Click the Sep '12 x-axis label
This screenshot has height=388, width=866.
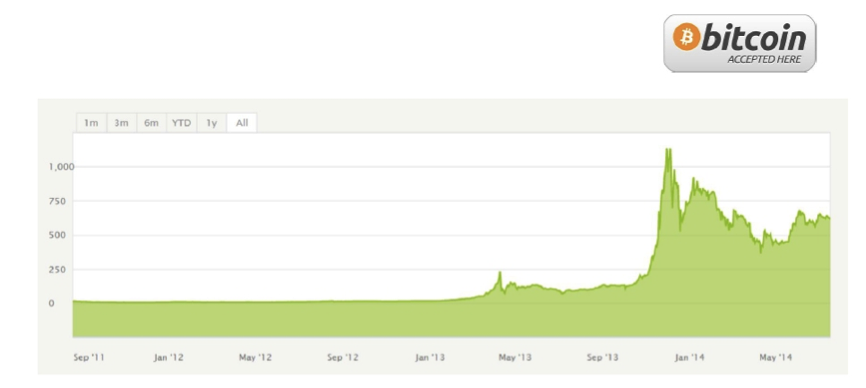click(342, 358)
